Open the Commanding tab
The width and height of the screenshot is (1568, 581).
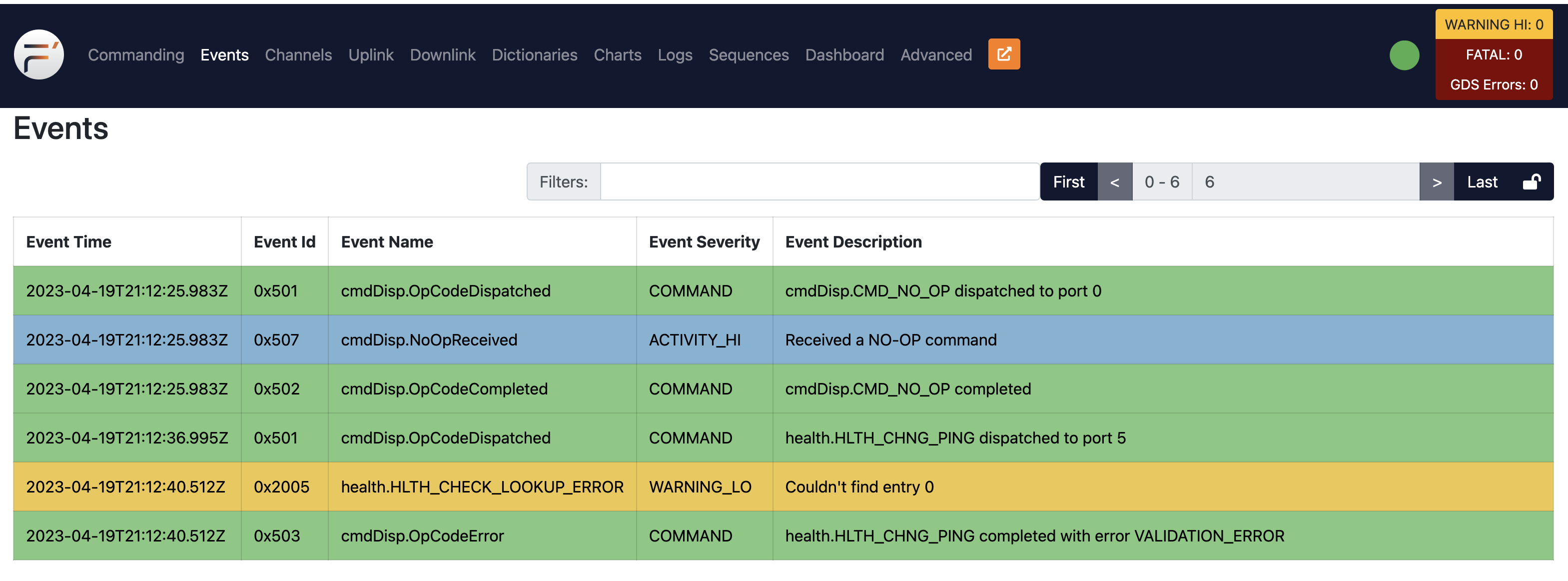(136, 55)
